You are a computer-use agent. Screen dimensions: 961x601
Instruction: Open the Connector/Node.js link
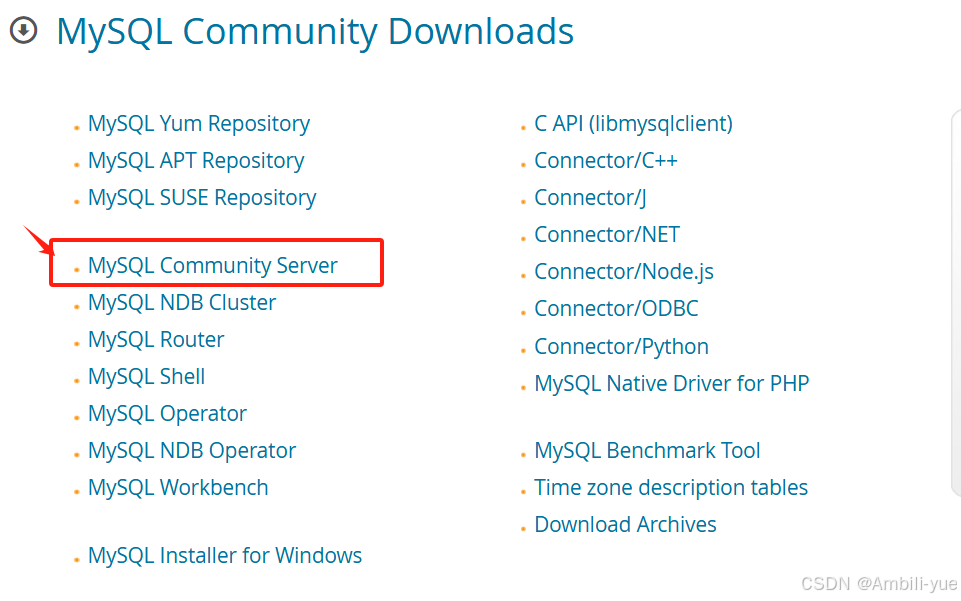tap(624, 272)
